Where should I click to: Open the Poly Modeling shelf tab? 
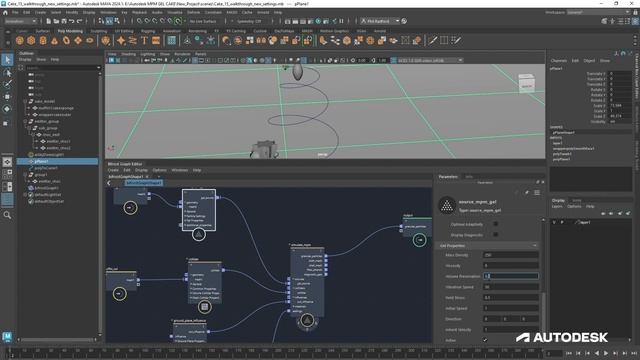(x=70, y=31)
